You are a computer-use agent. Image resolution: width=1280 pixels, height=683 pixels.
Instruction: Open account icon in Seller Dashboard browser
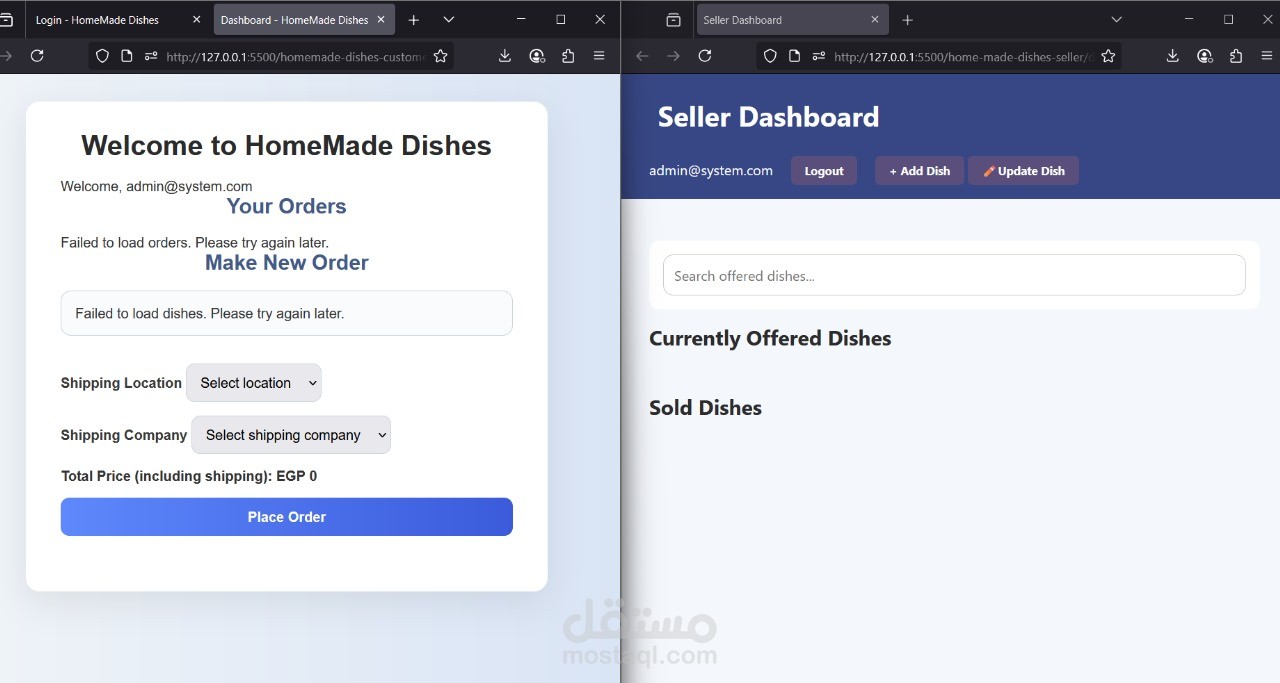pyautogui.click(x=1205, y=56)
